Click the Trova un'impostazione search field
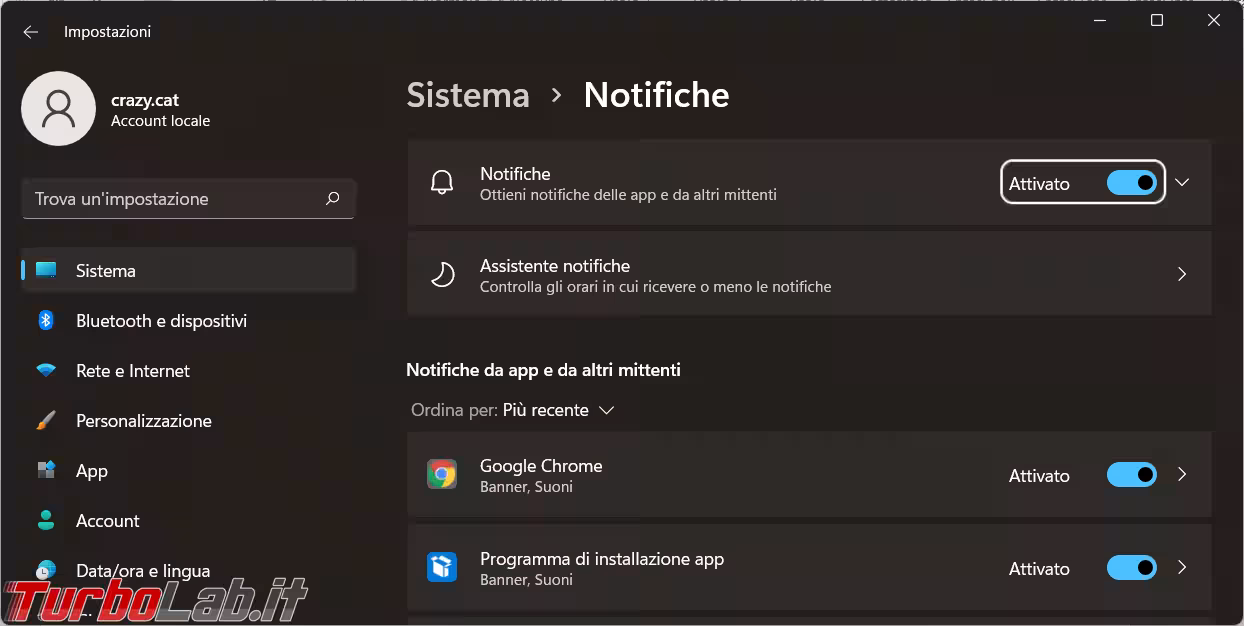The height and width of the screenshot is (626, 1244). click(175, 199)
